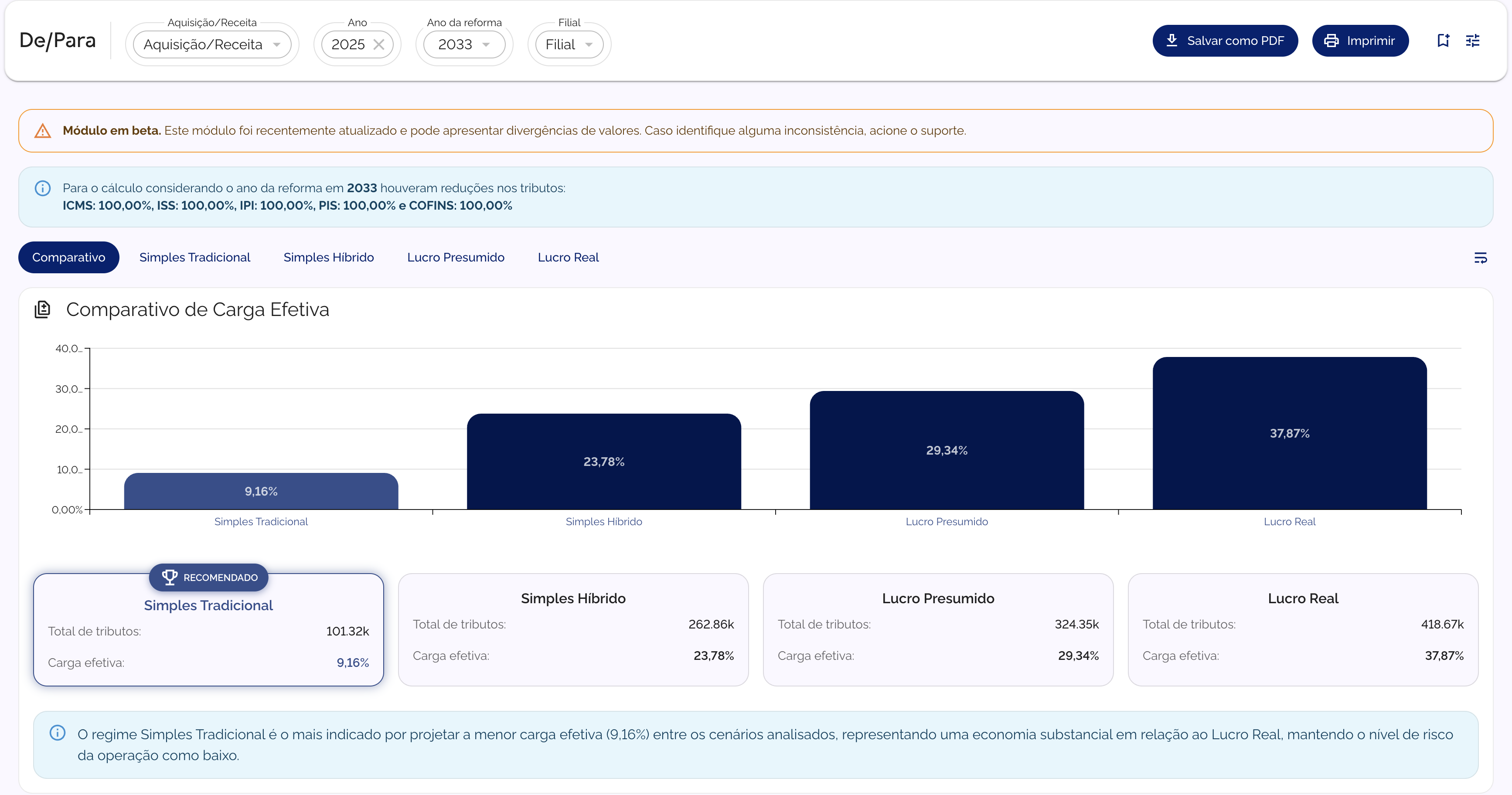Click the 9,16% Simples Tradicional bar
This screenshot has height=795, width=1512.
(261, 491)
